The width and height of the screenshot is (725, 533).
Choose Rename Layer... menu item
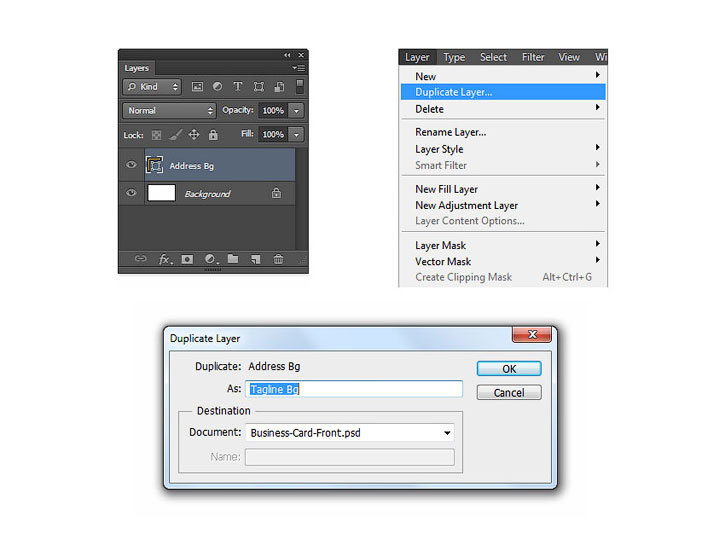point(503,132)
